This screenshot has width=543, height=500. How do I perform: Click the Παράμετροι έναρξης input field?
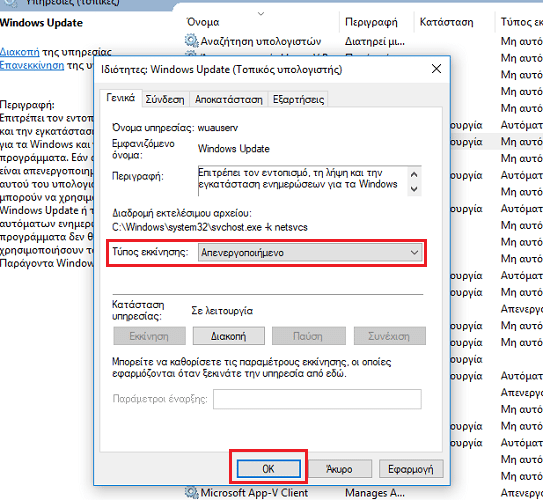[x=317, y=399]
